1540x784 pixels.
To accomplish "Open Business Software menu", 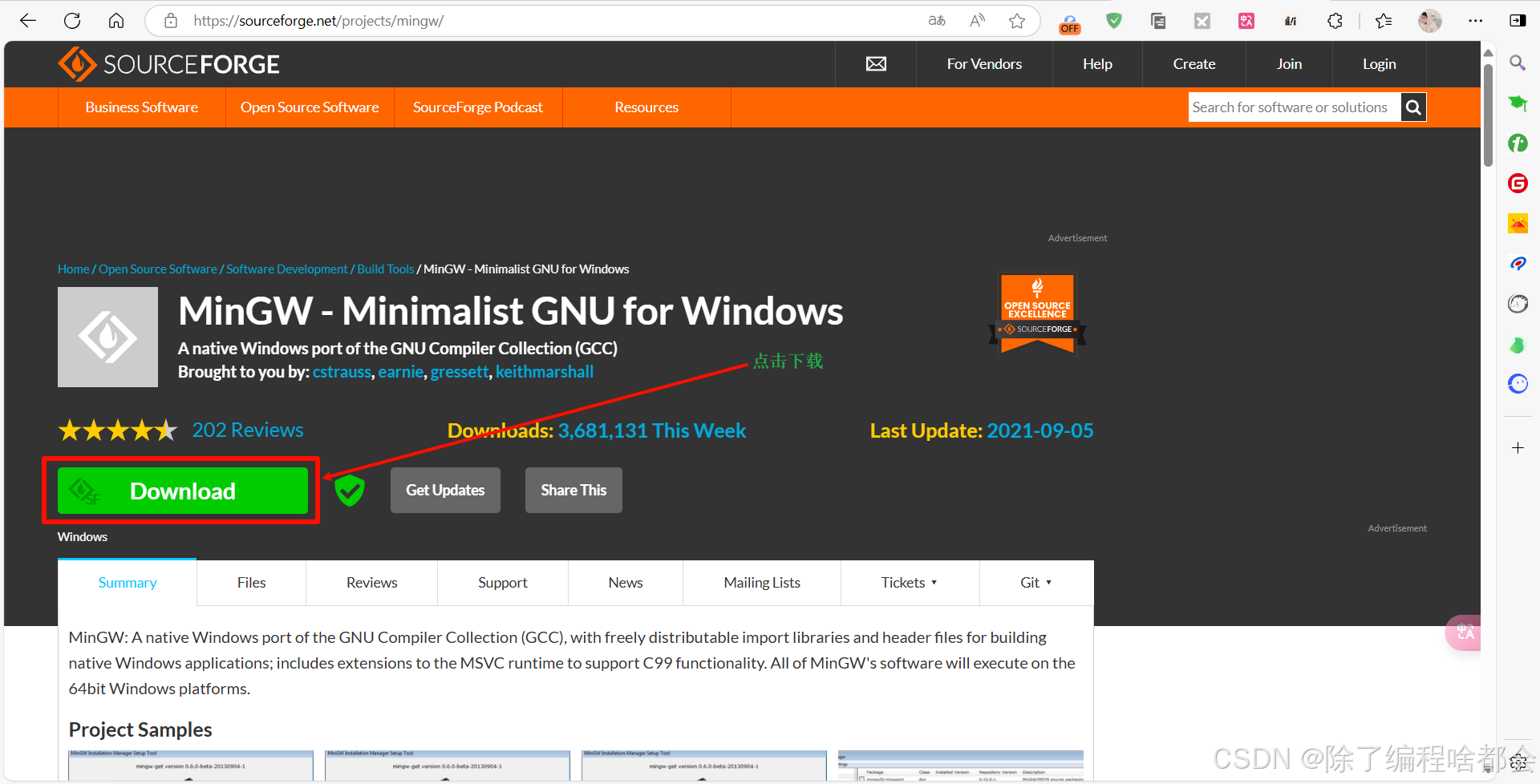I will (x=142, y=107).
